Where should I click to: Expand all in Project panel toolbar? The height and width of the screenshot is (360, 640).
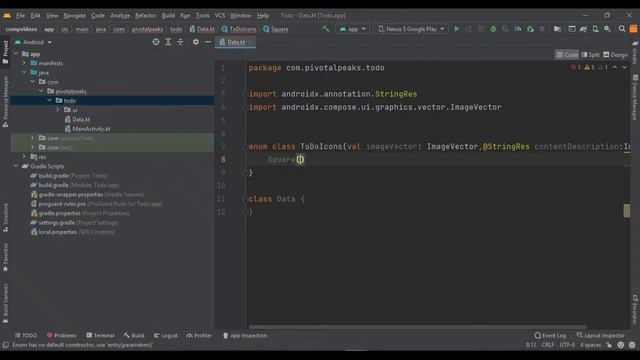[168, 42]
